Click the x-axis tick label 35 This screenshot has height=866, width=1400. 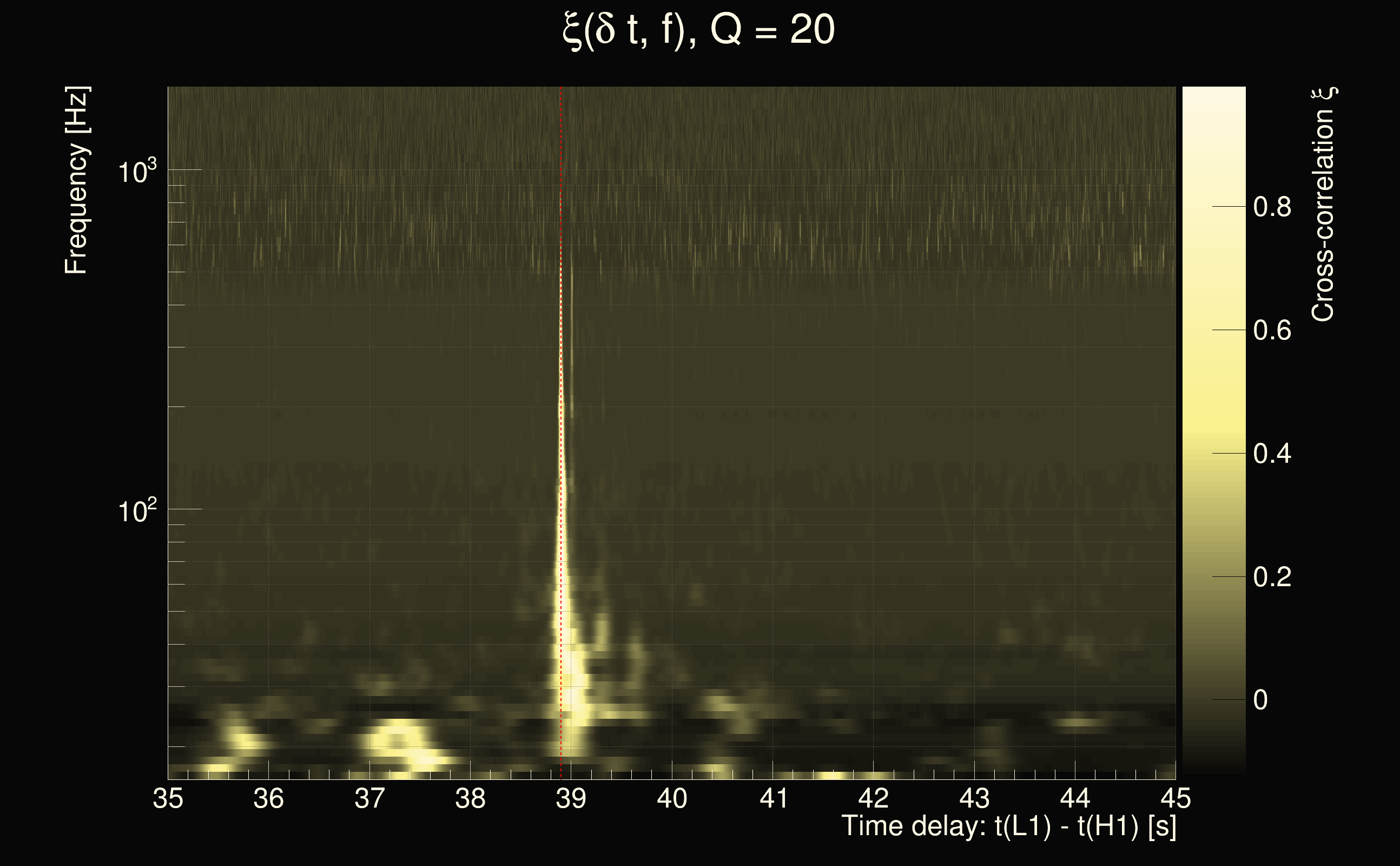click(x=168, y=798)
